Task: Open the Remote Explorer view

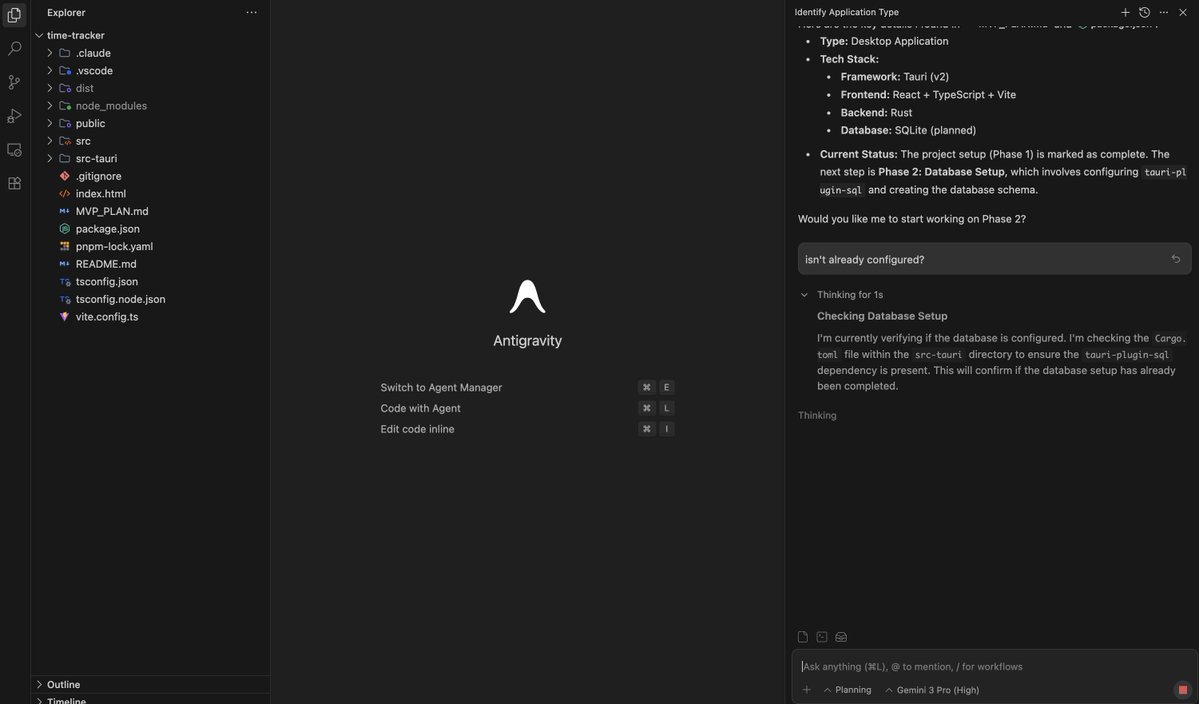Action: [15, 150]
